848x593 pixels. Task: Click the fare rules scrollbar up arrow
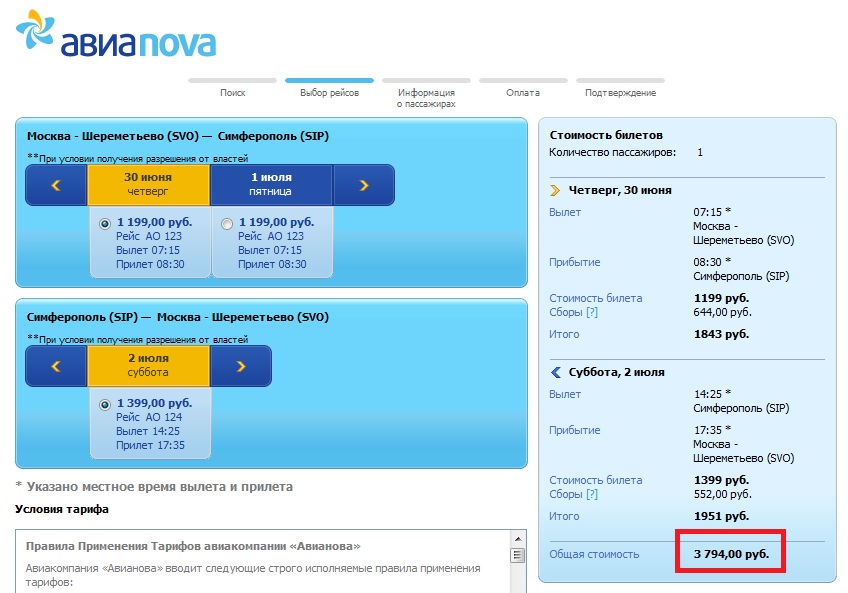click(518, 555)
